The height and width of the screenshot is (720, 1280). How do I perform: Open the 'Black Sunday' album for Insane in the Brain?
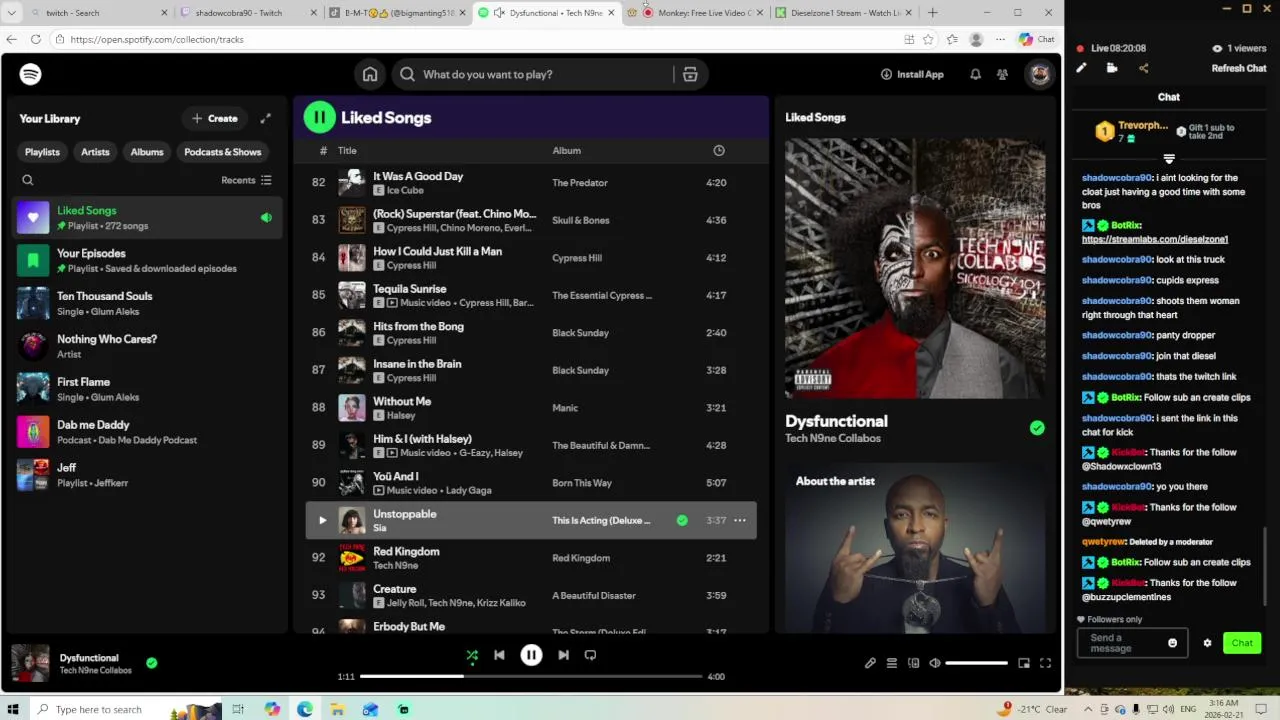[x=580, y=370]
